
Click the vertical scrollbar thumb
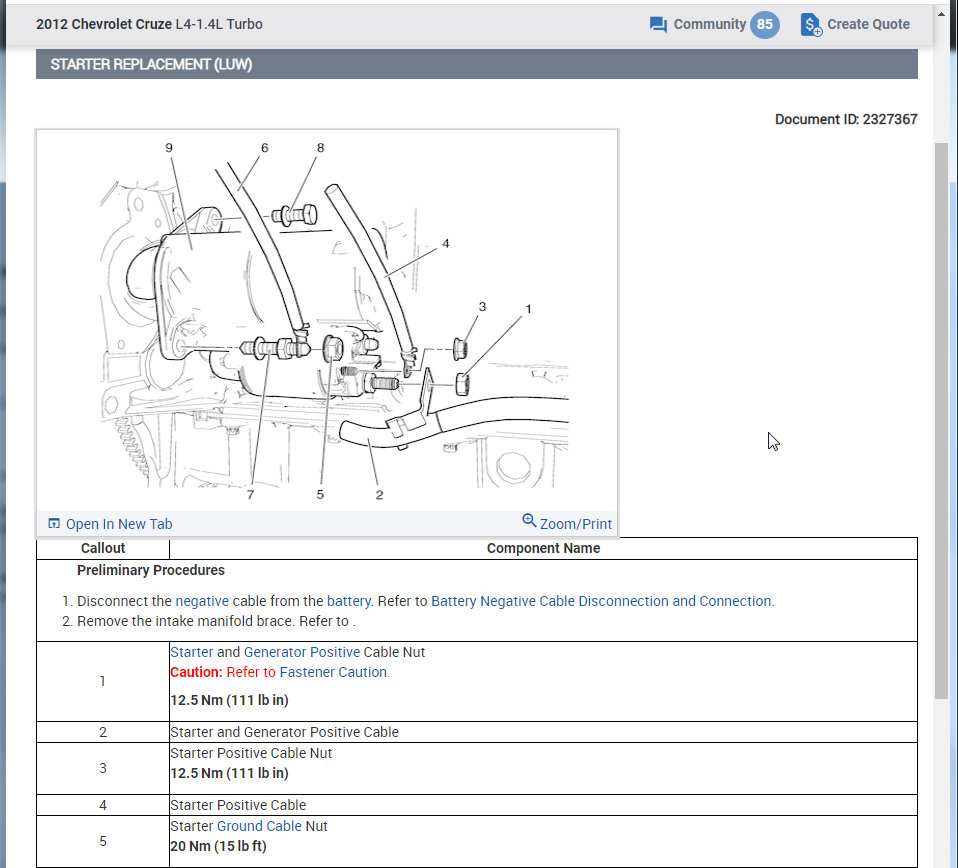click(x=941, y=420)
